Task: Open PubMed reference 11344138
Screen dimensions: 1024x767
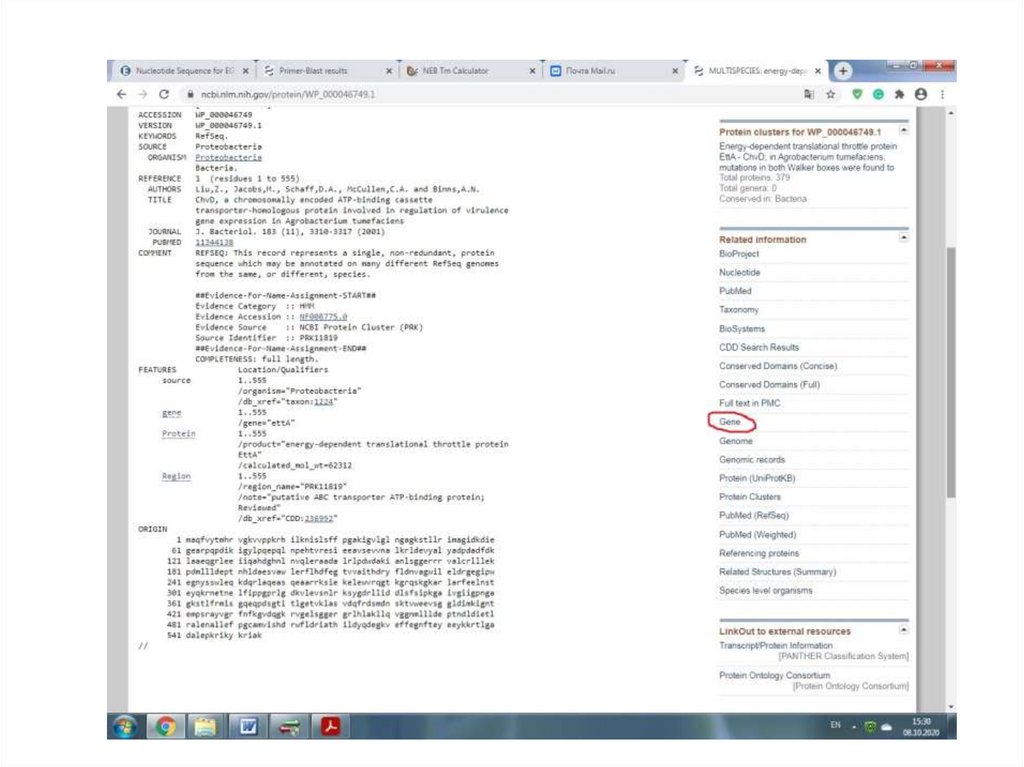Action: (x=214, y=242)
